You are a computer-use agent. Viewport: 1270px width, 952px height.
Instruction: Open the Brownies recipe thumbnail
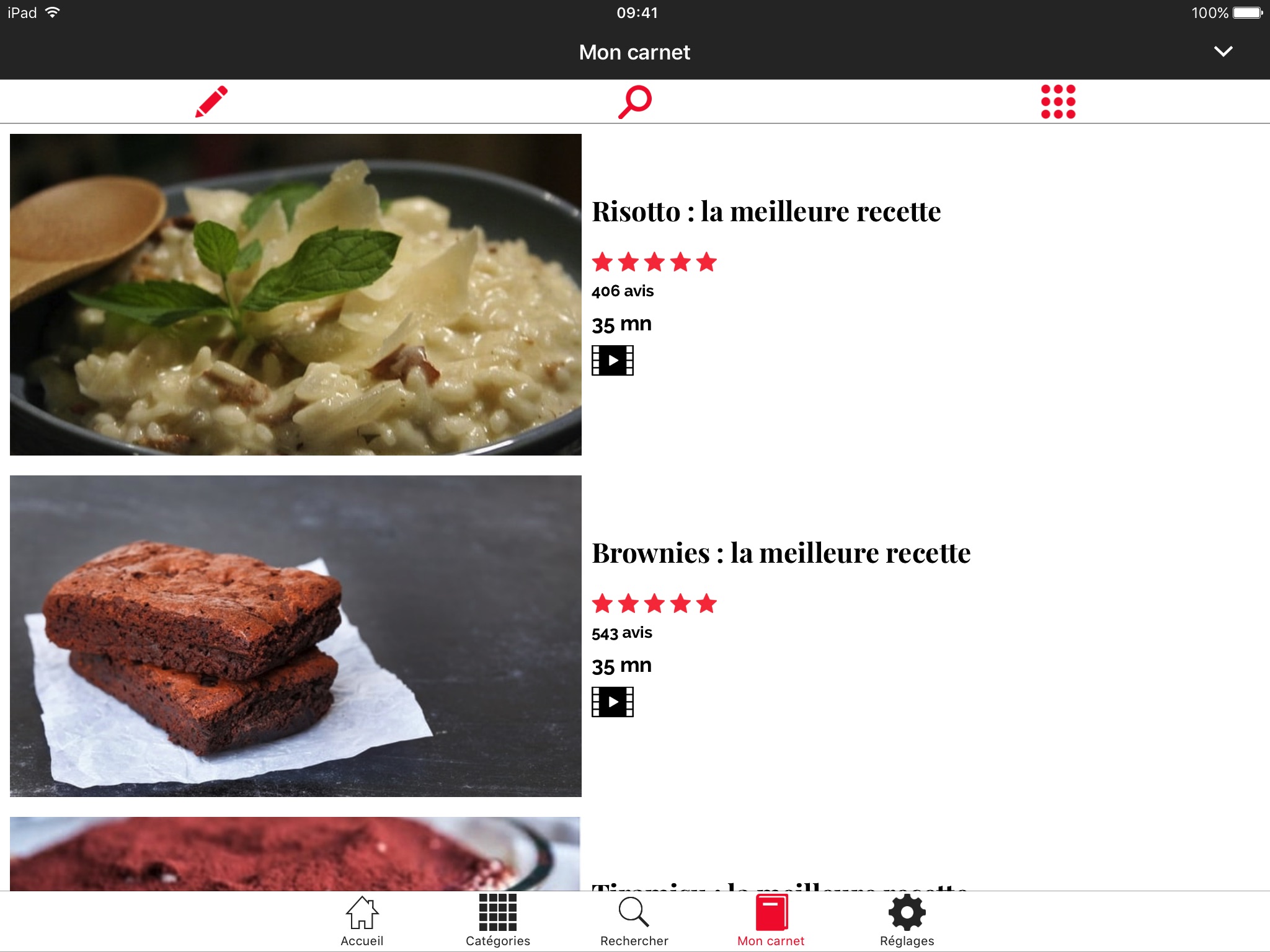point(296,634)
